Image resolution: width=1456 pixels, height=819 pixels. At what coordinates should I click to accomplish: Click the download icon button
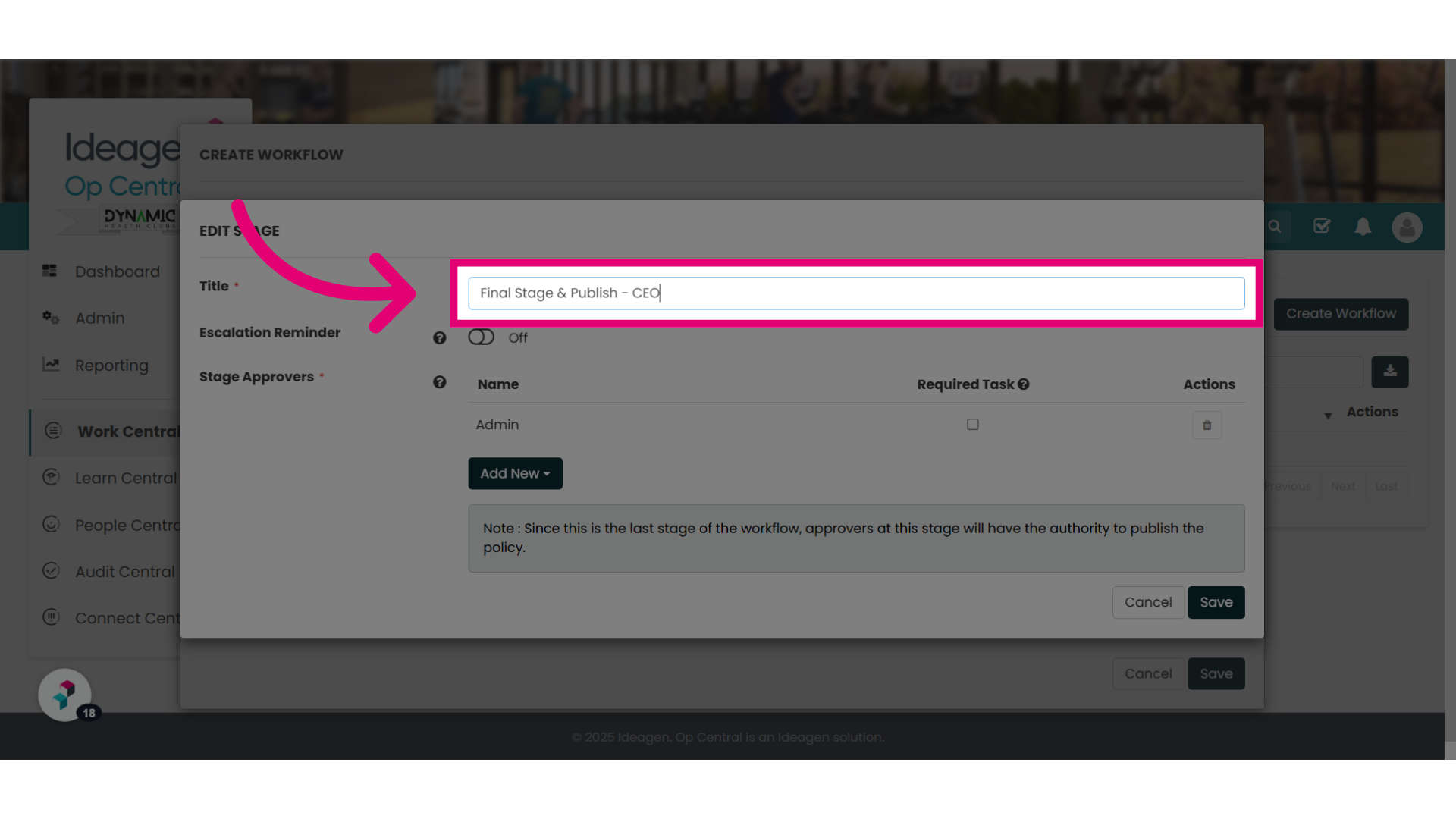click(1389, 372)
